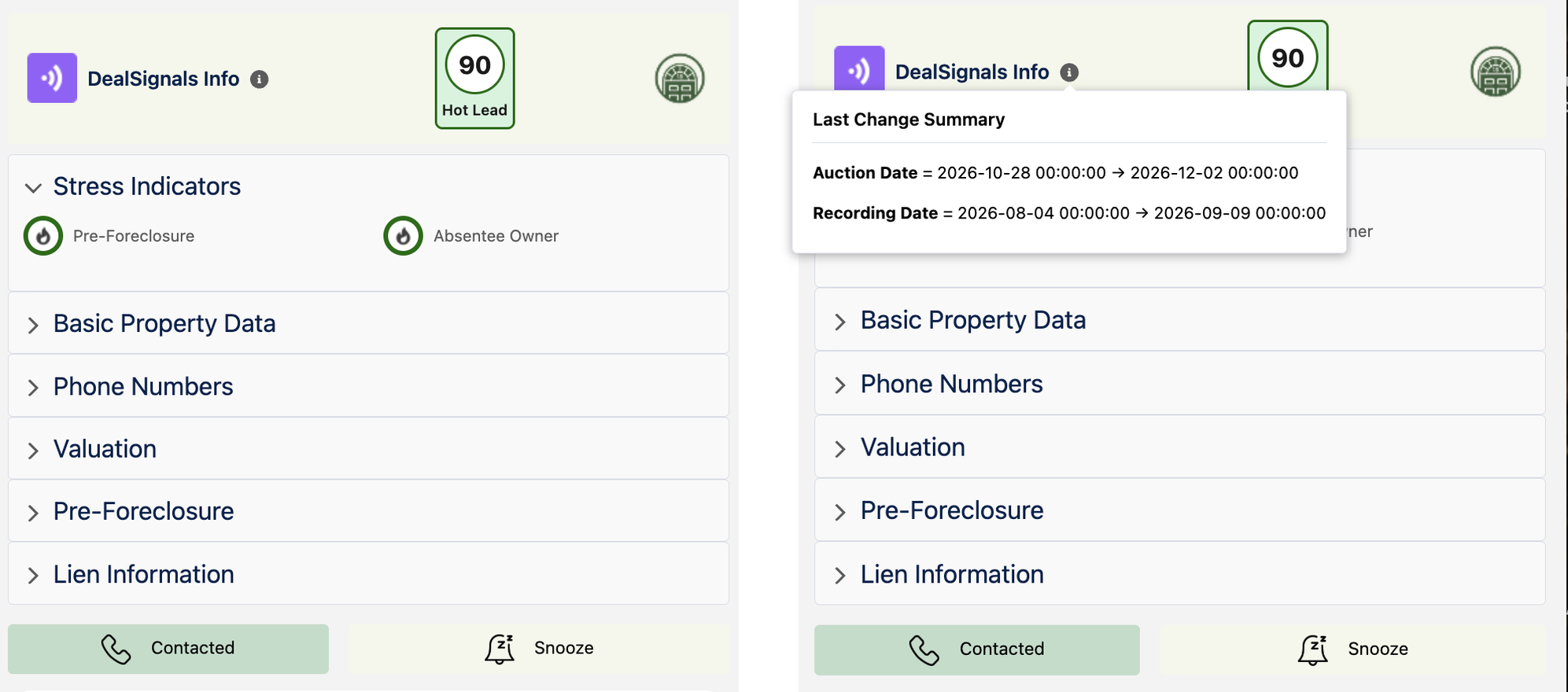Mark lead as Contacted in right panel
Image resolution: width=1568 pixels, height=692 pixels.
(976, 650)
